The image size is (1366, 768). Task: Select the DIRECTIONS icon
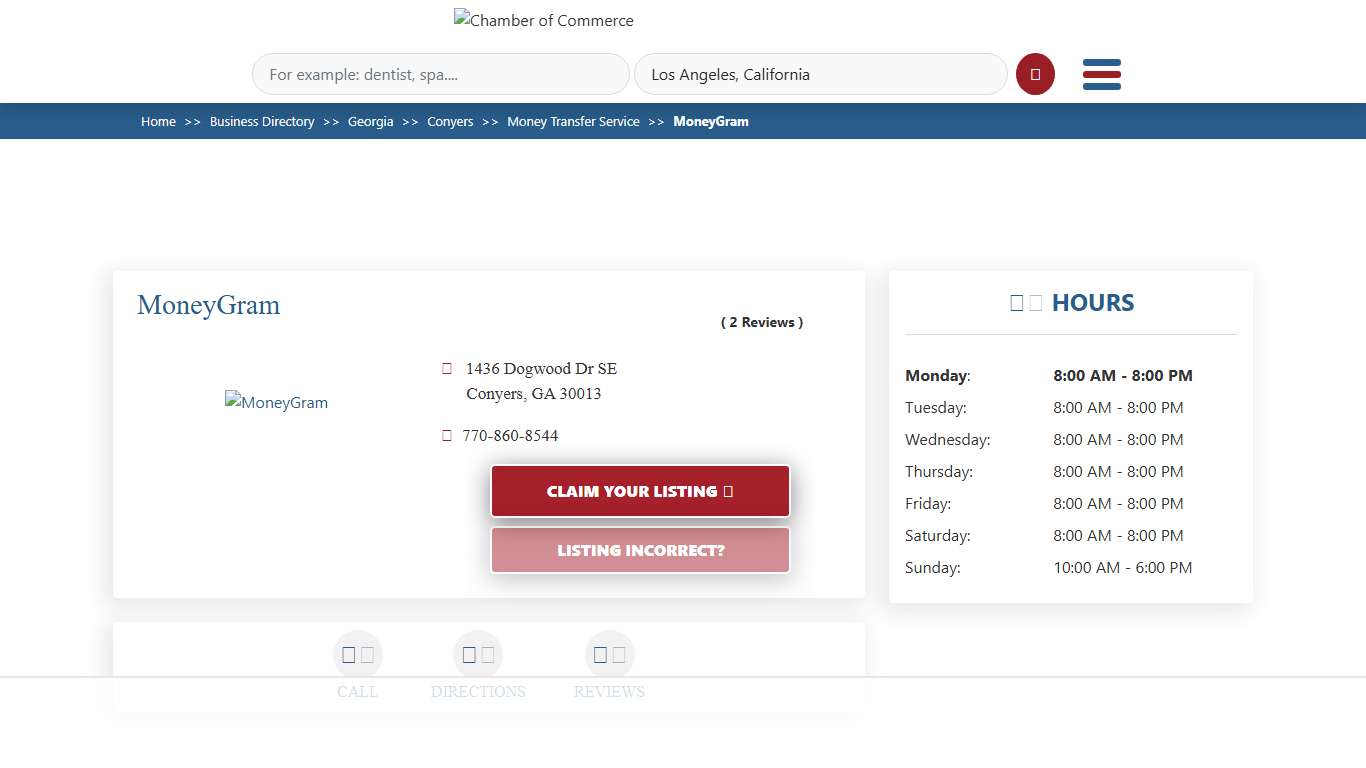tap(478, 654)
